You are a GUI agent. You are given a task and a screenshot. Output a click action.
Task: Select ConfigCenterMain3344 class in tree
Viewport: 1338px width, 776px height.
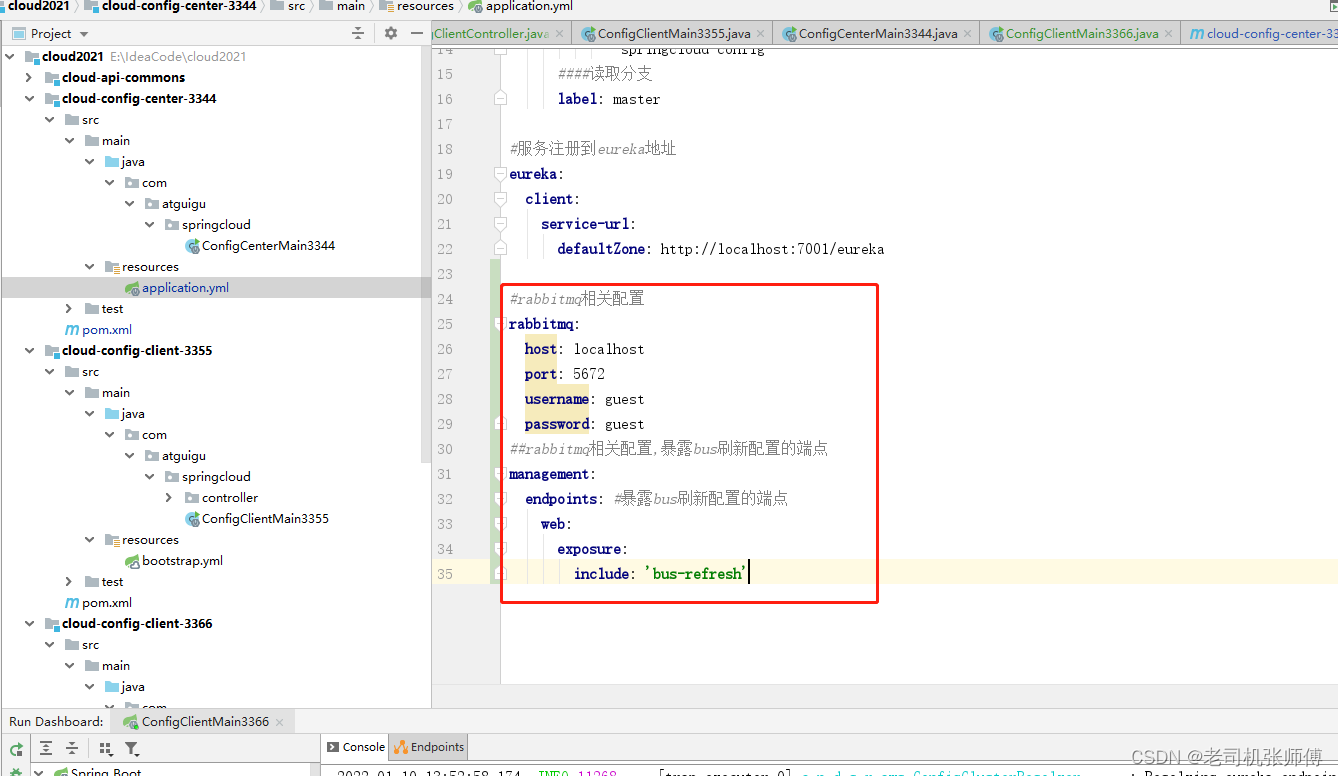tap(259, 245)
